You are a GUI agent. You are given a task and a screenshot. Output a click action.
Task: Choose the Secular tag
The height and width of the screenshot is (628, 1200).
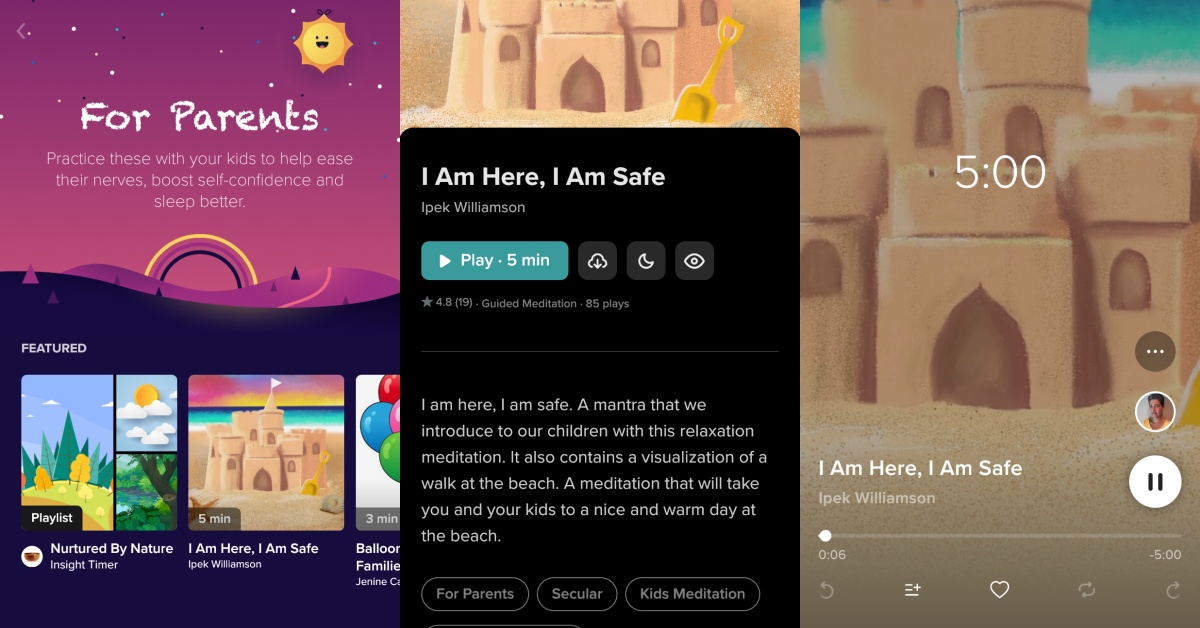coord(577,594)
